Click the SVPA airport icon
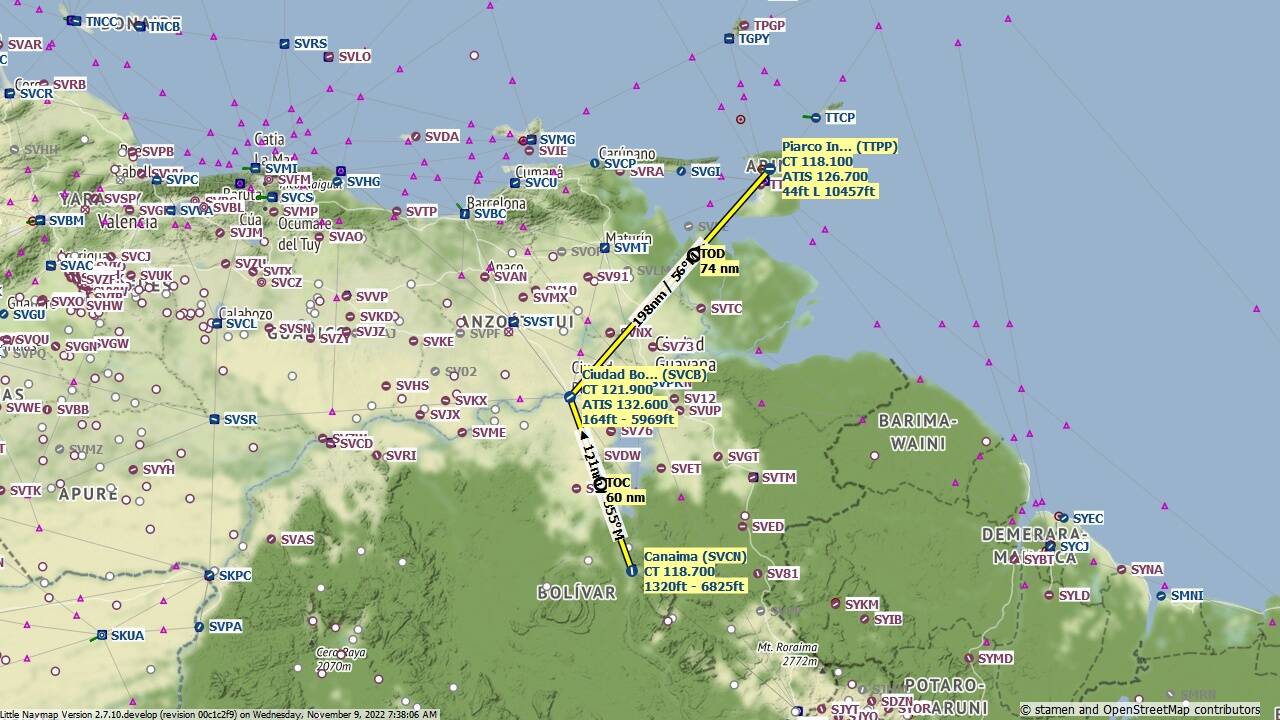1280x720 pixels. (200, 627)
